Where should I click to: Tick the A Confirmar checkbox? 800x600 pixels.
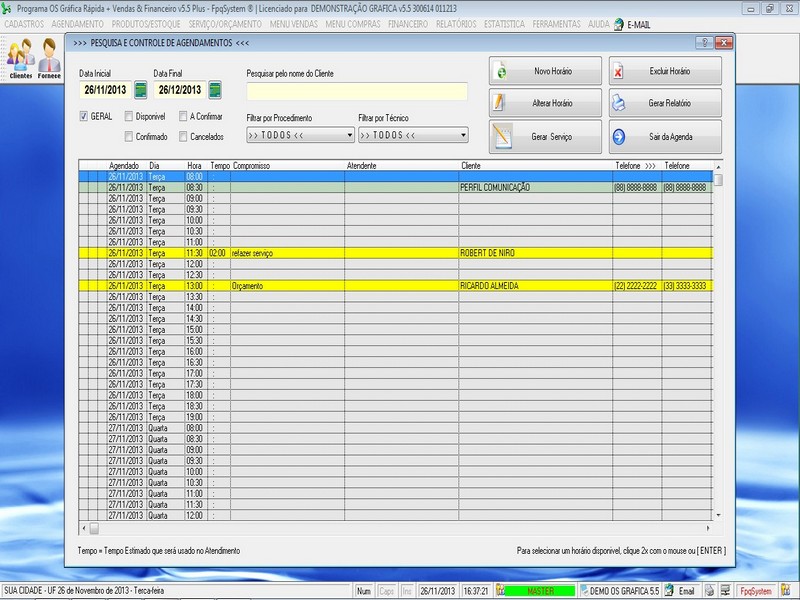coord(184,116)
